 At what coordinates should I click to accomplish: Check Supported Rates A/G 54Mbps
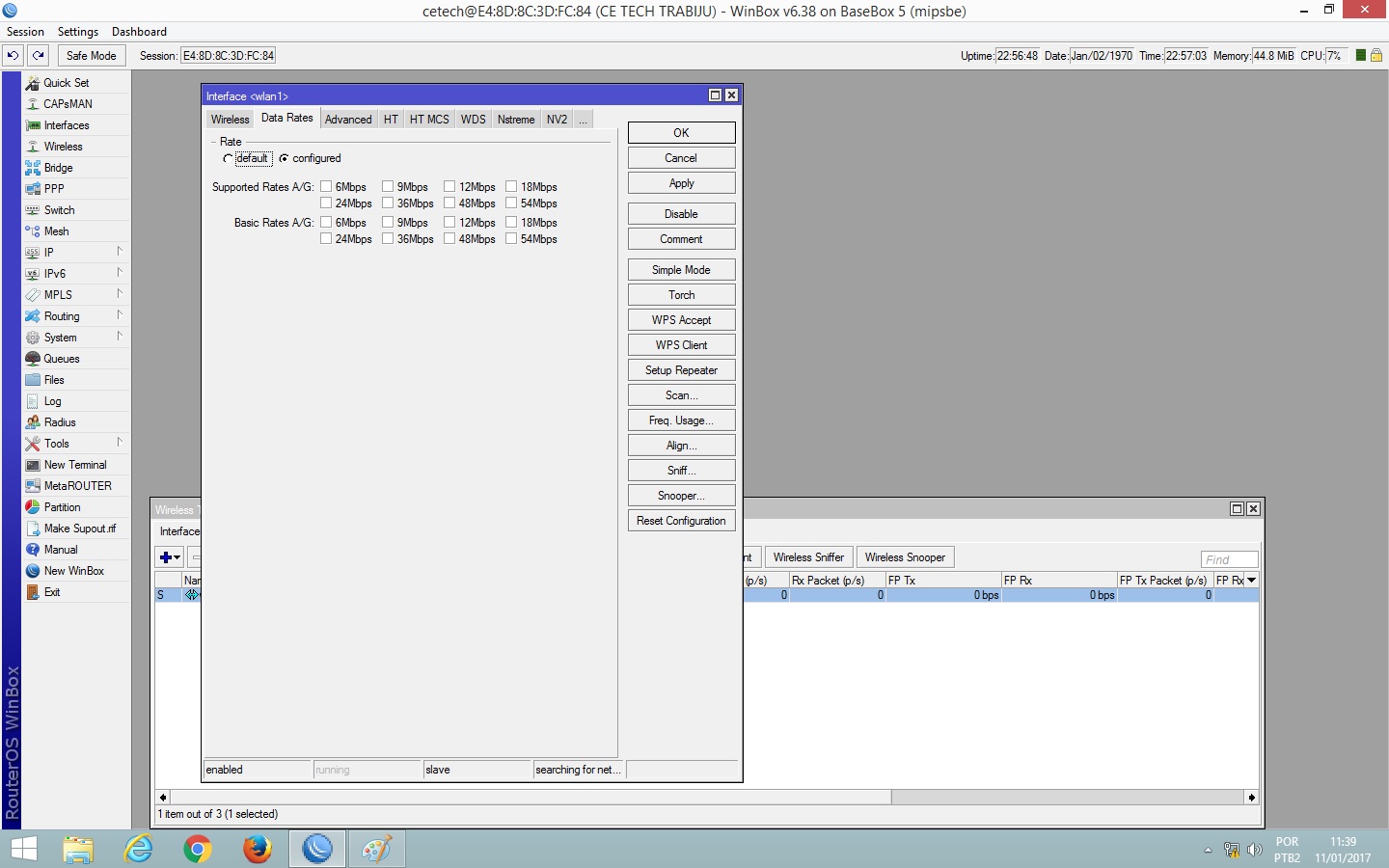pyautogui.click(x=511, y=203)
